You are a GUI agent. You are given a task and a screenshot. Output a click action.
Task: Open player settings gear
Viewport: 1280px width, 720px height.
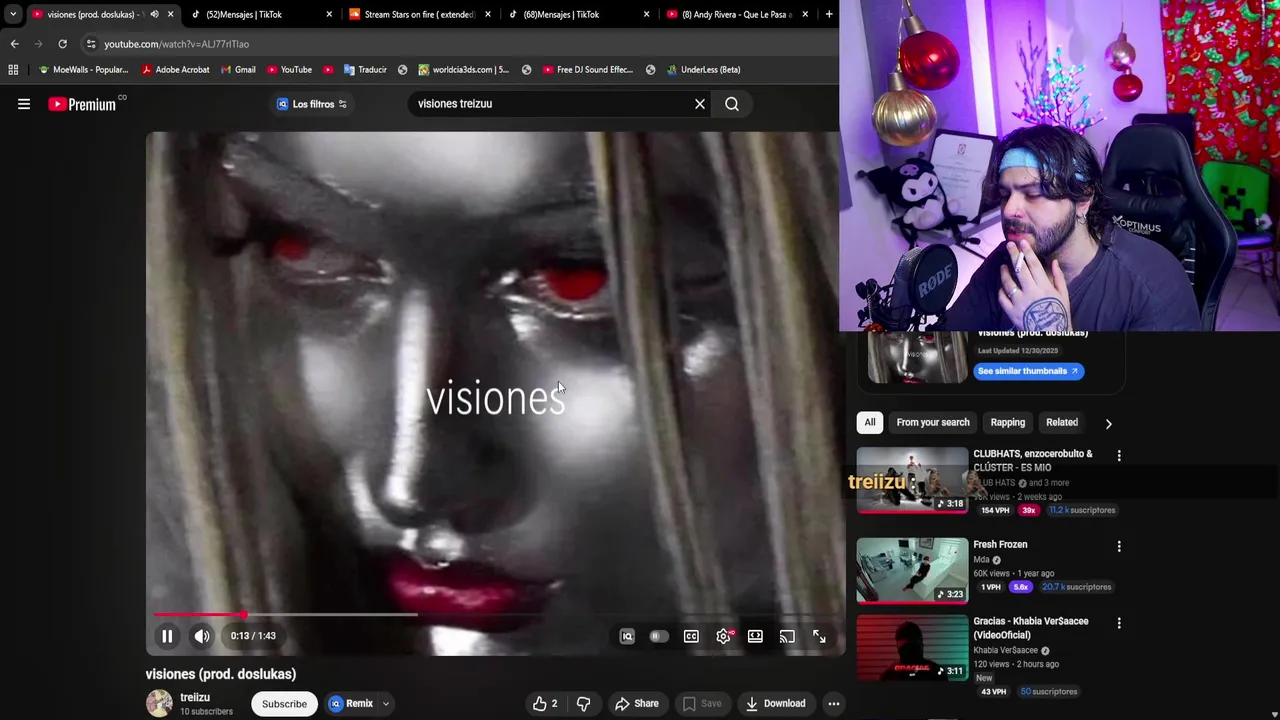coord(723,636)
